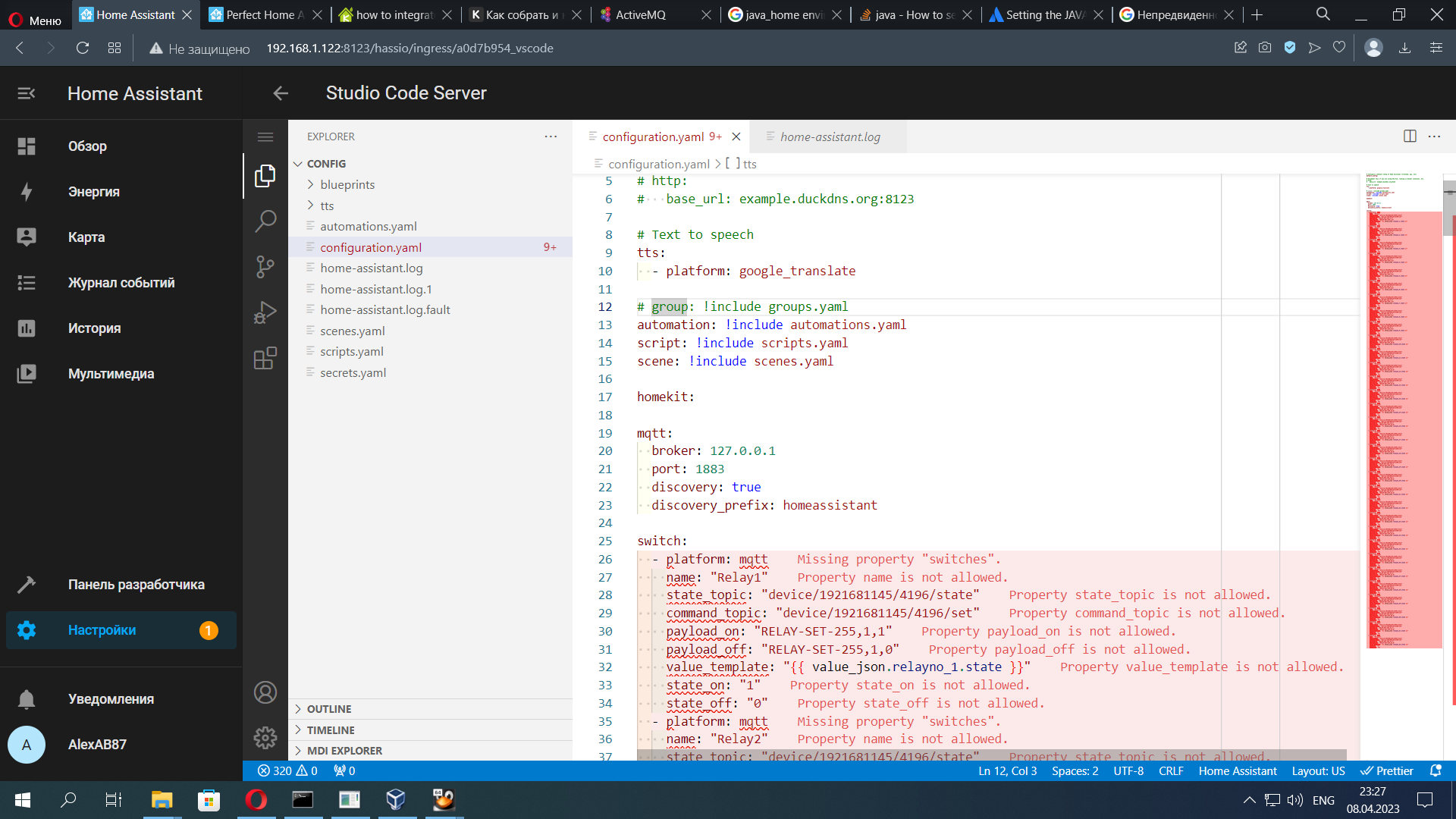Viewport: 1456px width, 819px height.
Task: Expand the TIMELINE section
Action: pyautogui.click(x=331, y=730)
